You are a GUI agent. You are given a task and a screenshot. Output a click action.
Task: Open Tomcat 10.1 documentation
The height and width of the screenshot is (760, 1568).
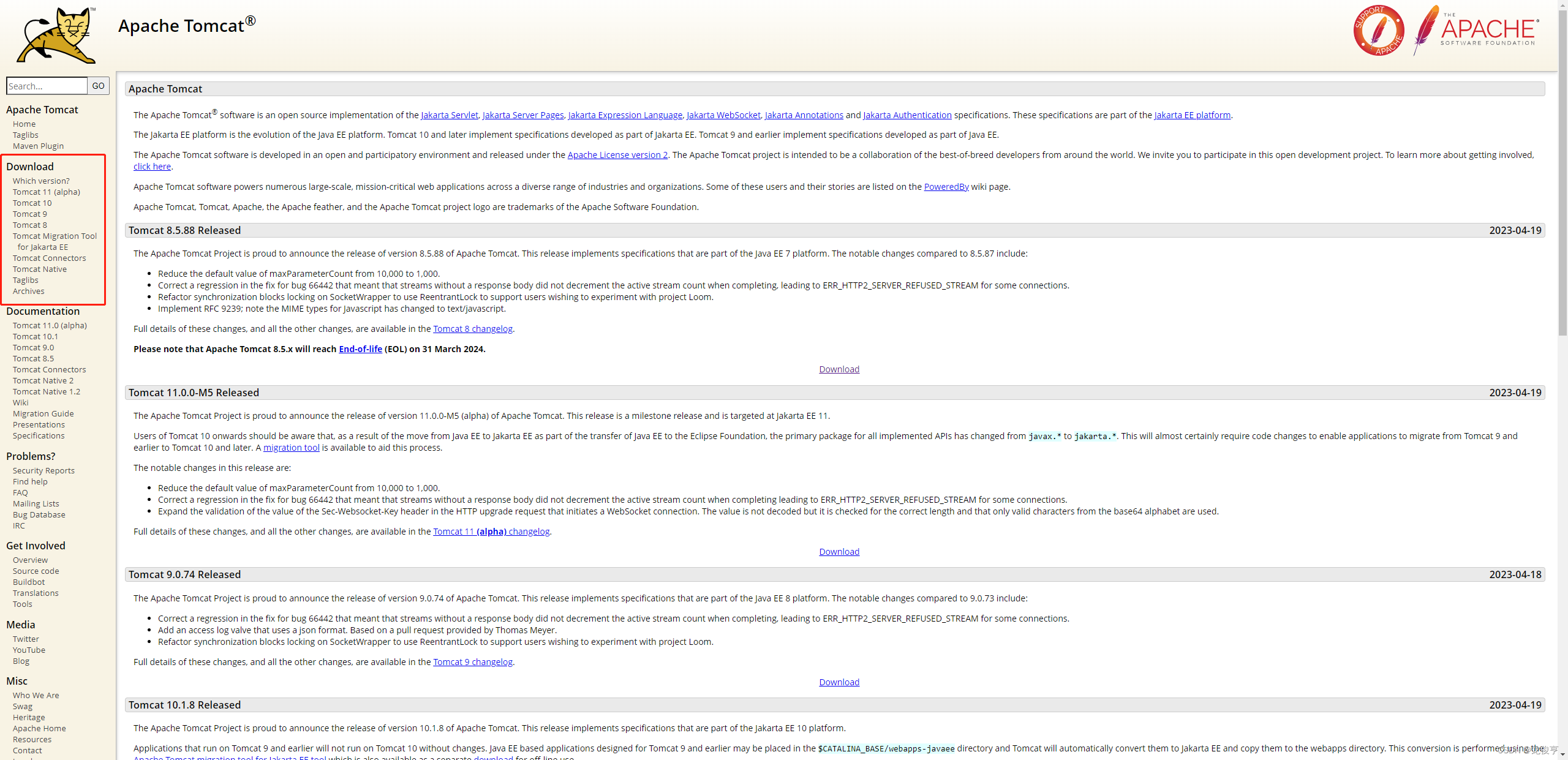pyautogui.click(x=36, y=336)
